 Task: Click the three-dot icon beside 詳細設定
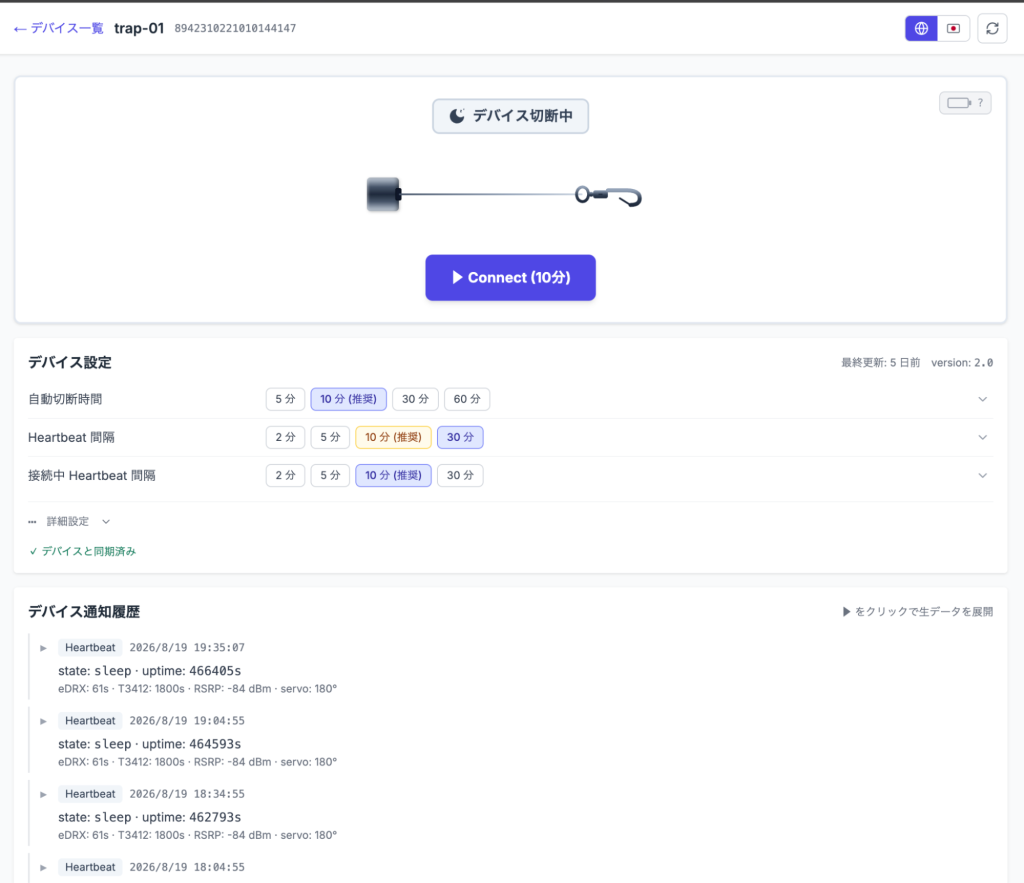[33, 522]
